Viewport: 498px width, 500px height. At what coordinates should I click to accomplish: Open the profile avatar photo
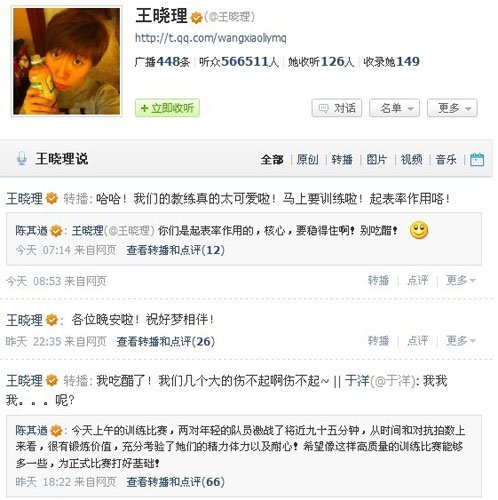click(67, 61)
